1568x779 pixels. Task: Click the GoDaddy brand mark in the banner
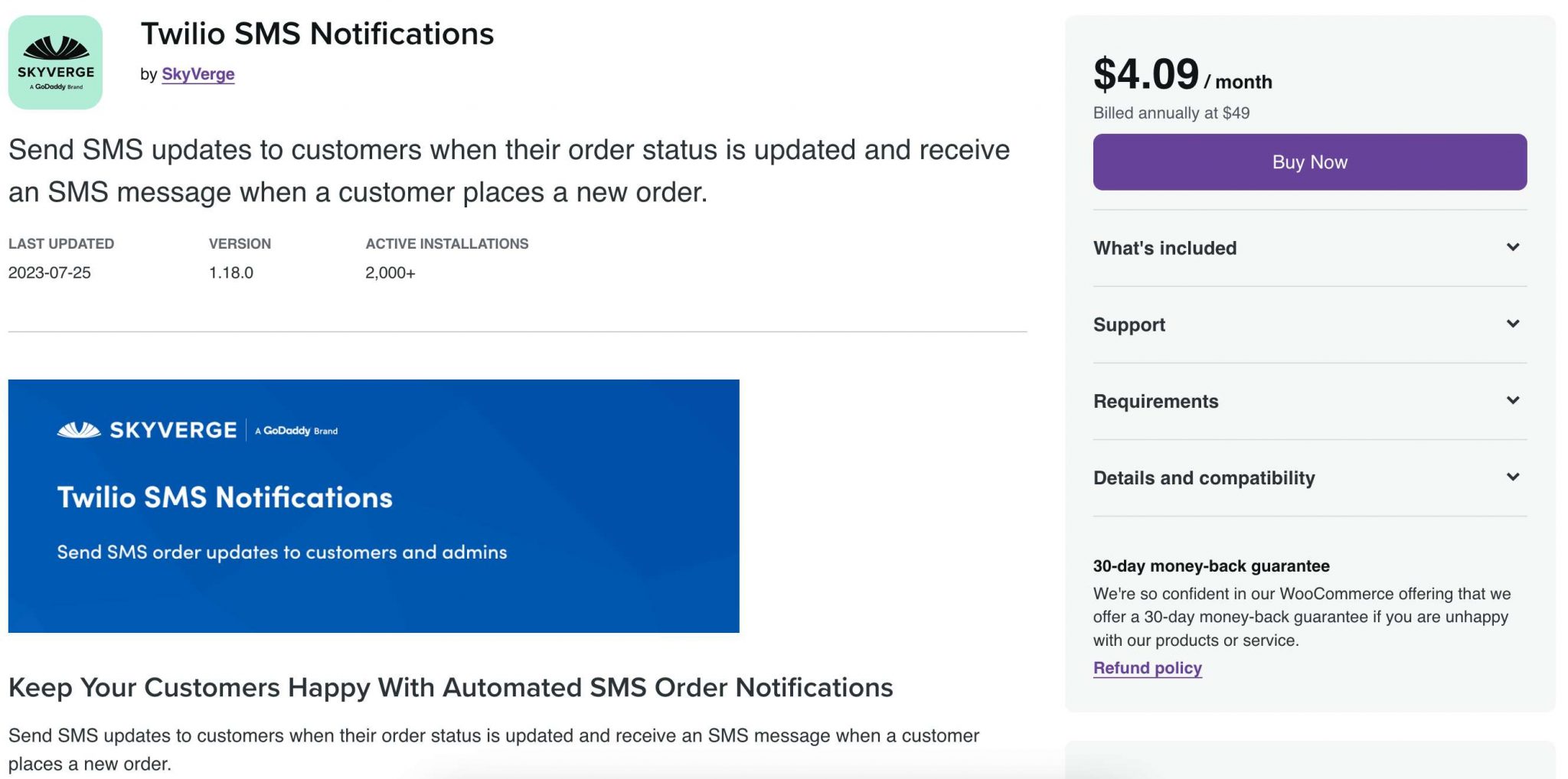296,431
